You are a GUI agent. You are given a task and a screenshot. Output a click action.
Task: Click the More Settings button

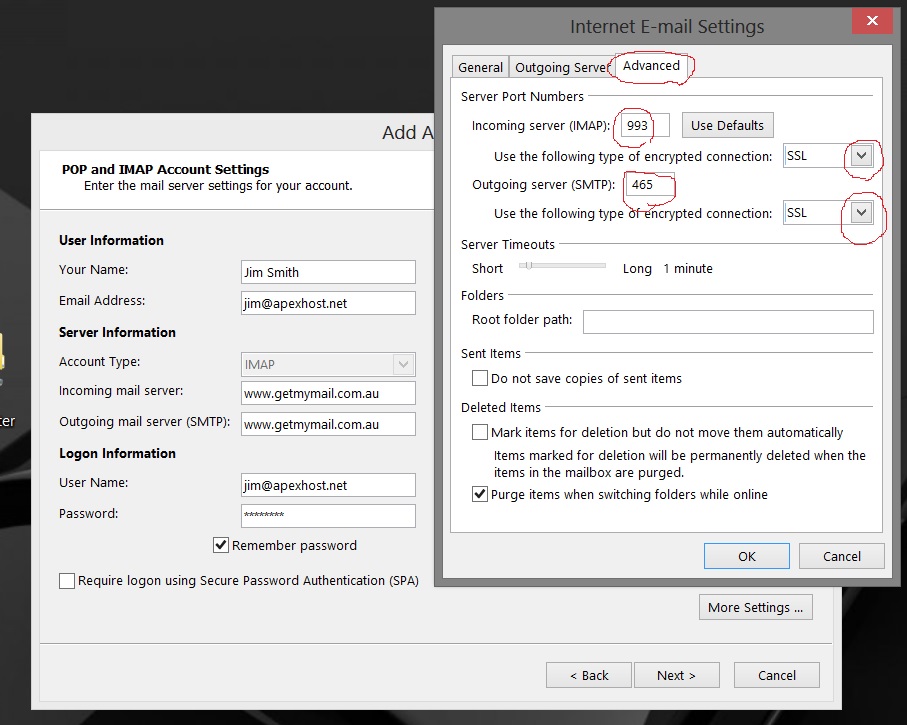tap(755, 607)
